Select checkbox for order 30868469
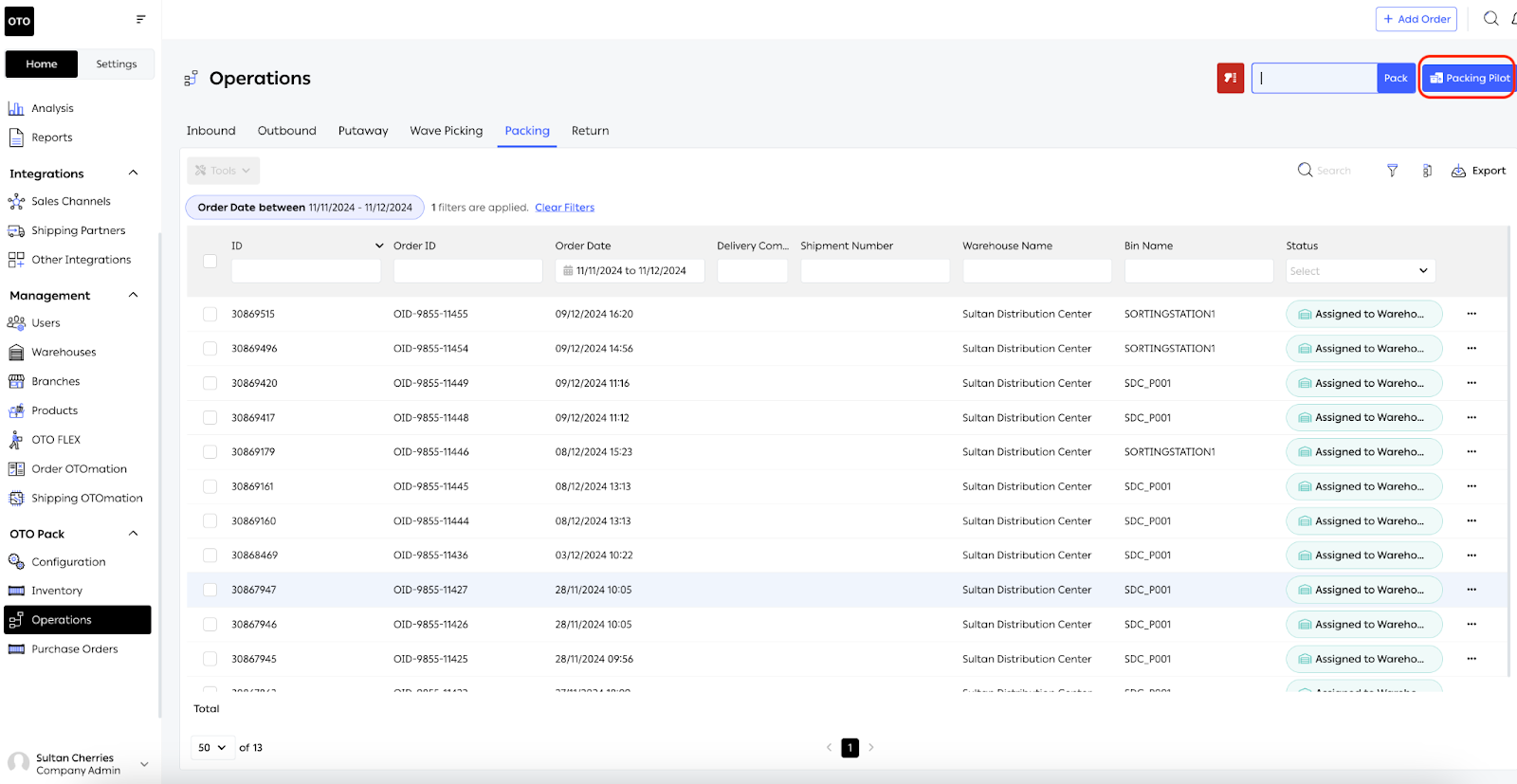 [x=210, y=556]
